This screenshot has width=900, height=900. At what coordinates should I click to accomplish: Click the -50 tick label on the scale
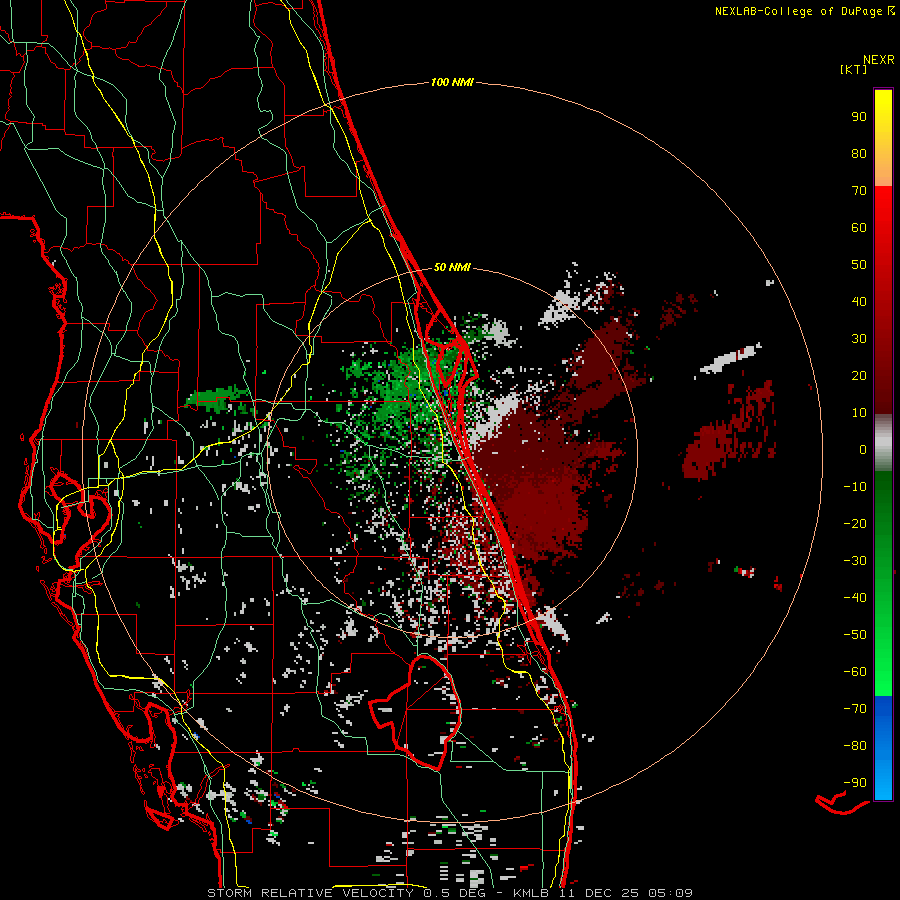tap(854, 634)
